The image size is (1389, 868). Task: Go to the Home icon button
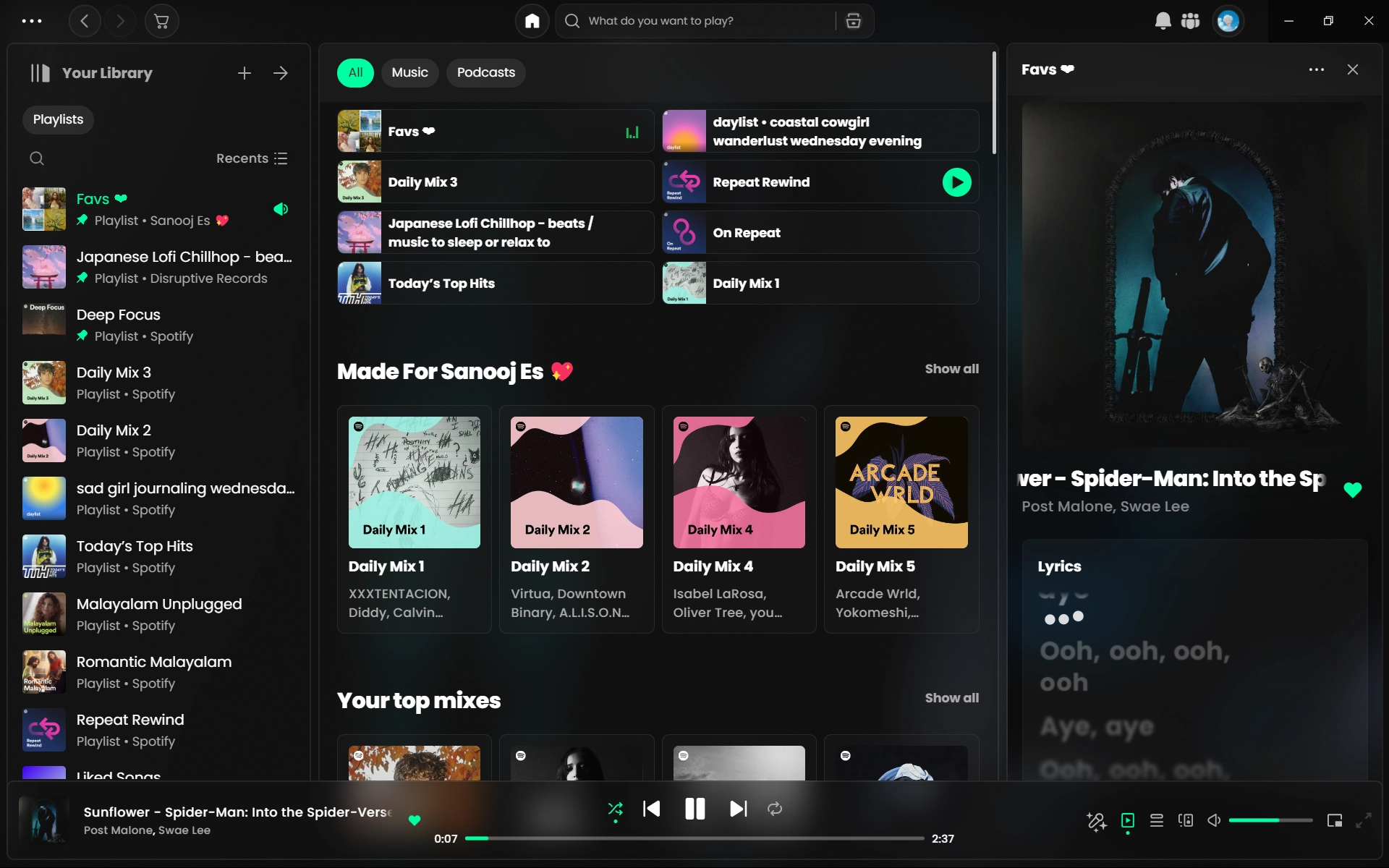[x=532, y=21]
